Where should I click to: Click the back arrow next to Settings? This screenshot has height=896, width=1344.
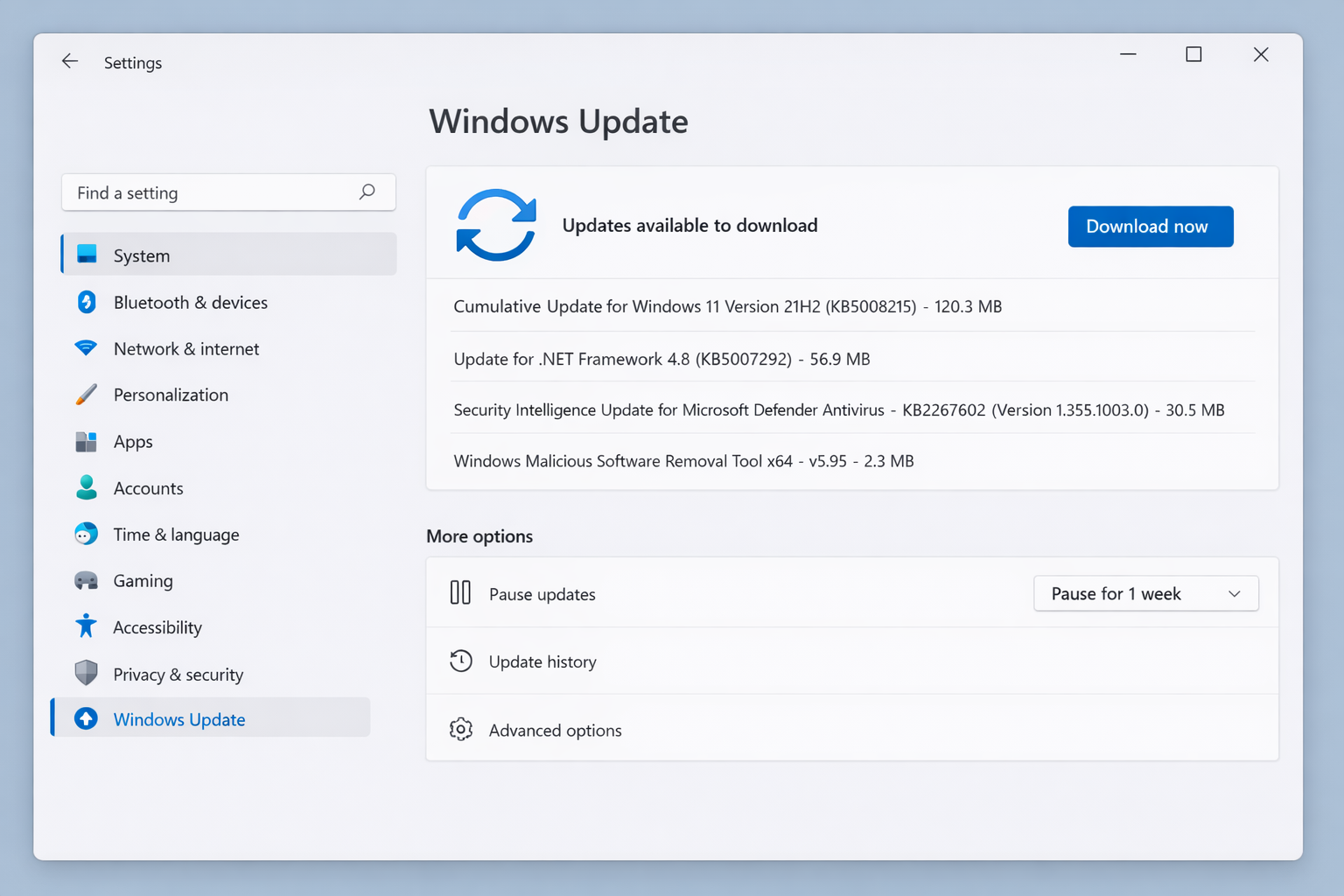tap(70, 61)
